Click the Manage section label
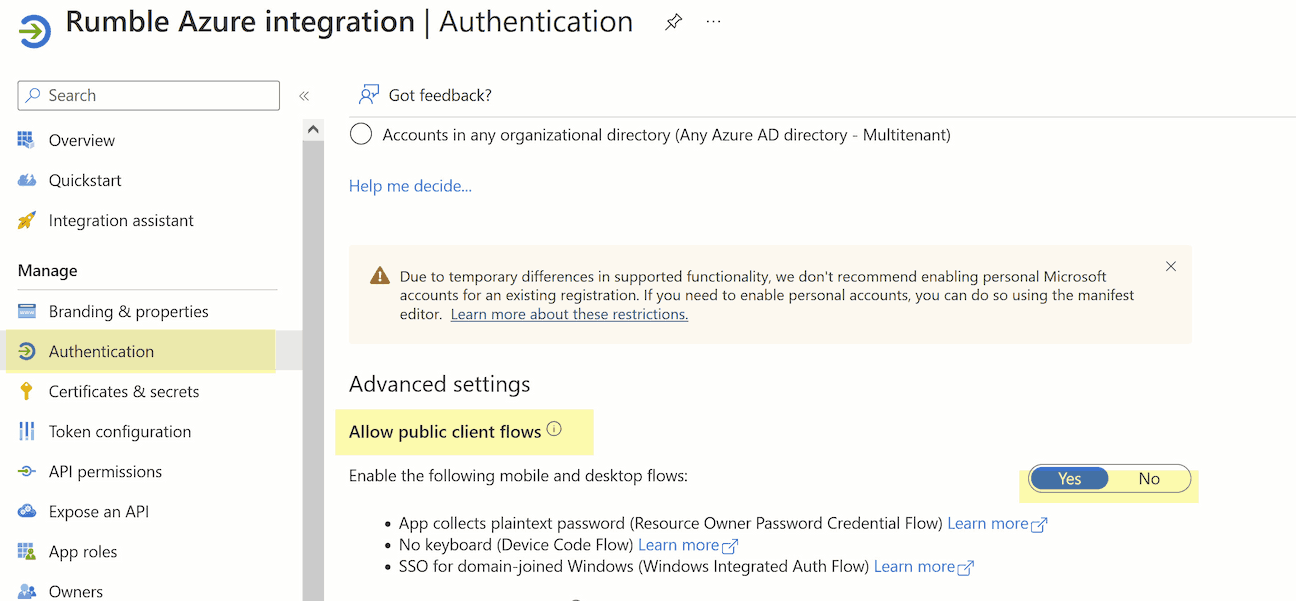This screenshot has width=1296, height=601. click(47, 270)
